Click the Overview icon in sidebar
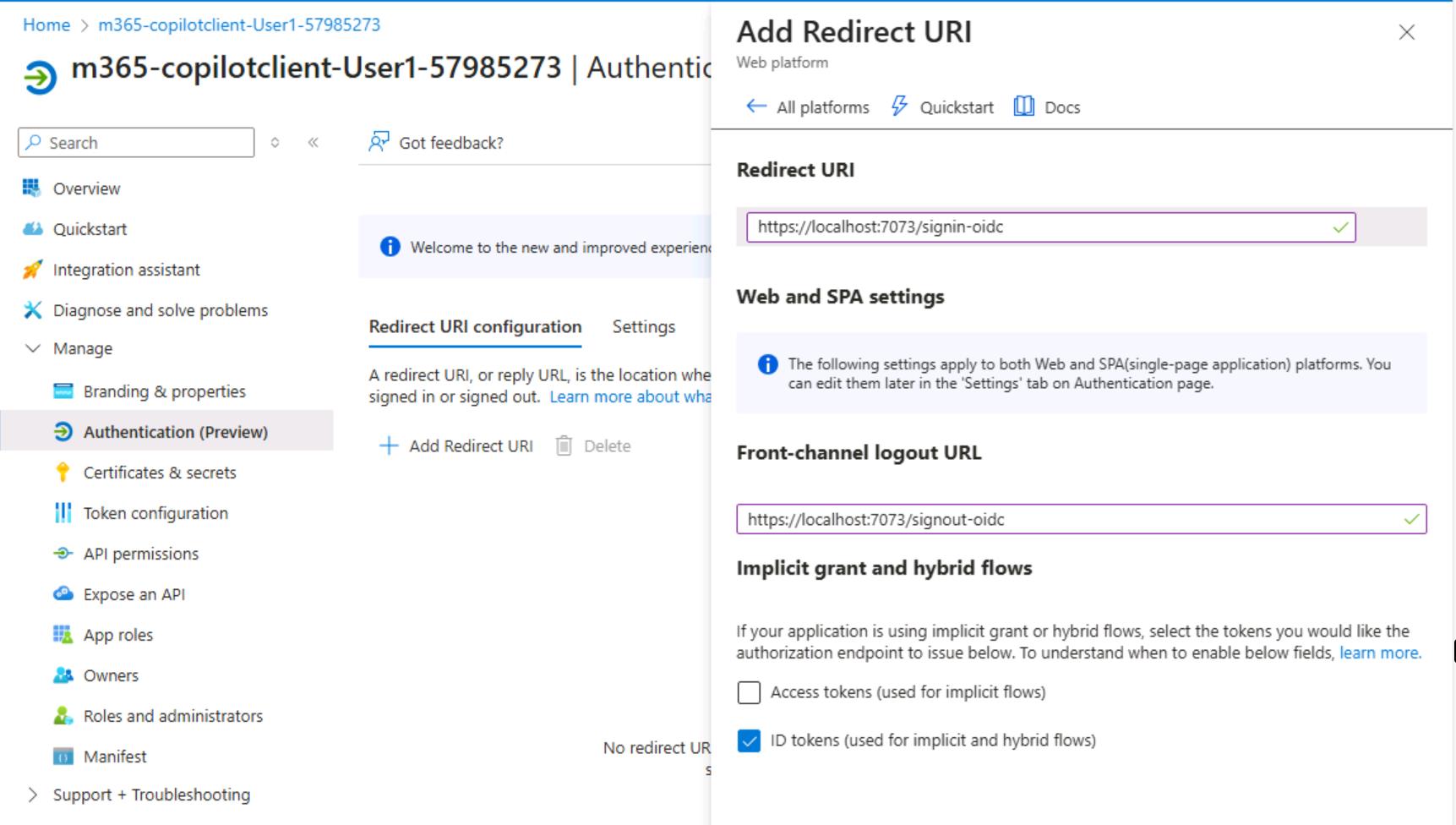 tap(31, 188)
